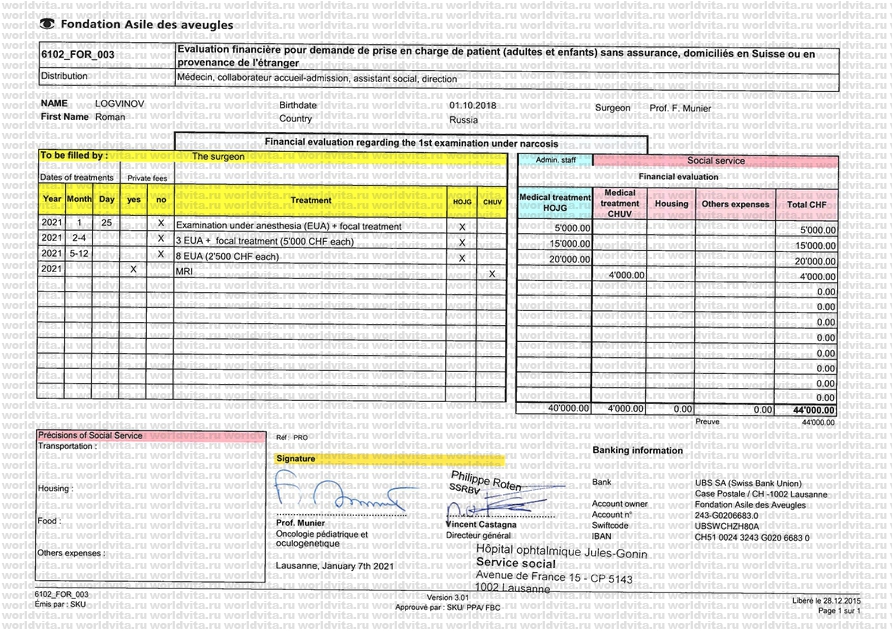The image size is (892, 631).
Task: Click the pink 'Social service' header cell
Action: tap(716, 160)
